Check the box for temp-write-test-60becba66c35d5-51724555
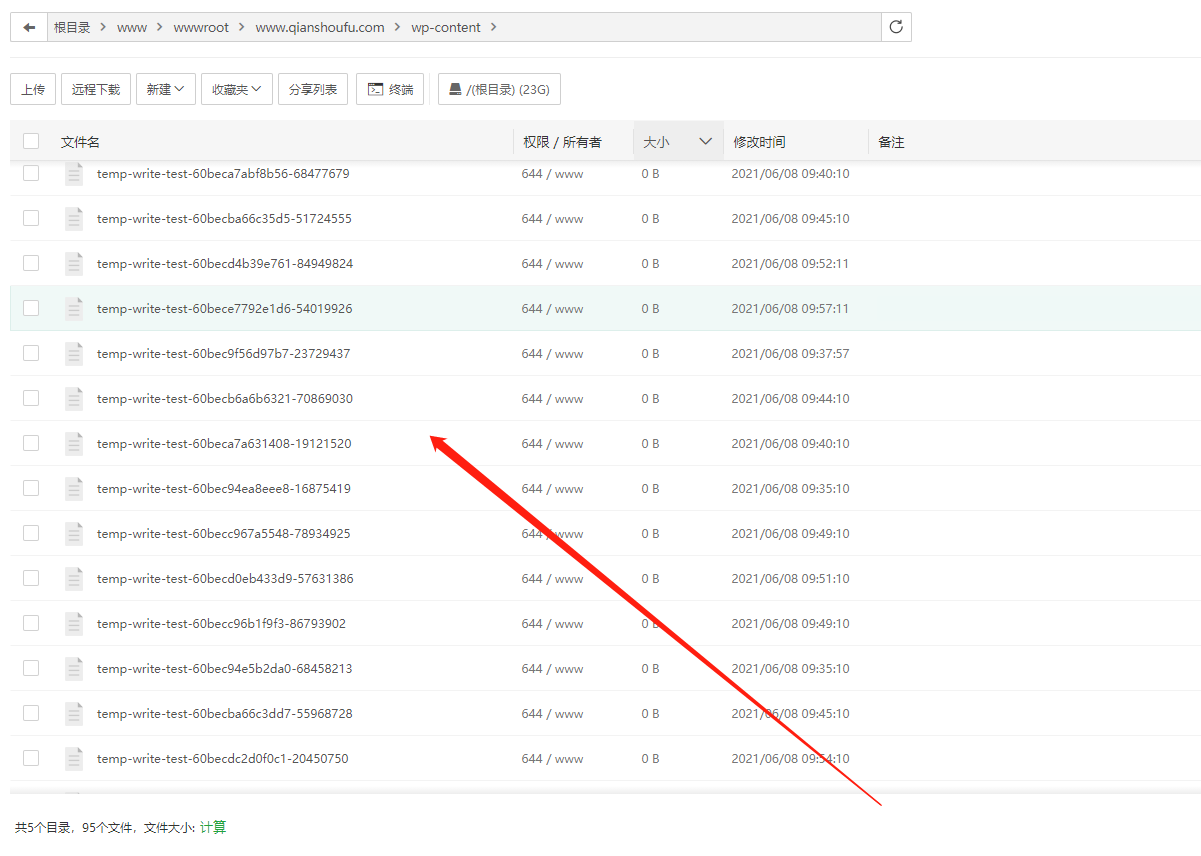The height and width of the screenshot is (856, 1201). (x=31, y=218)
